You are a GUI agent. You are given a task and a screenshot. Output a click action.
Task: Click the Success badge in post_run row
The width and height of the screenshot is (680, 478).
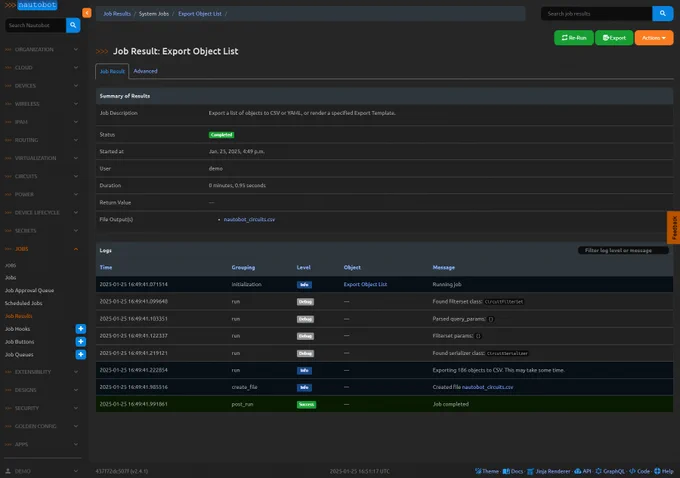[x=306, y=405]
